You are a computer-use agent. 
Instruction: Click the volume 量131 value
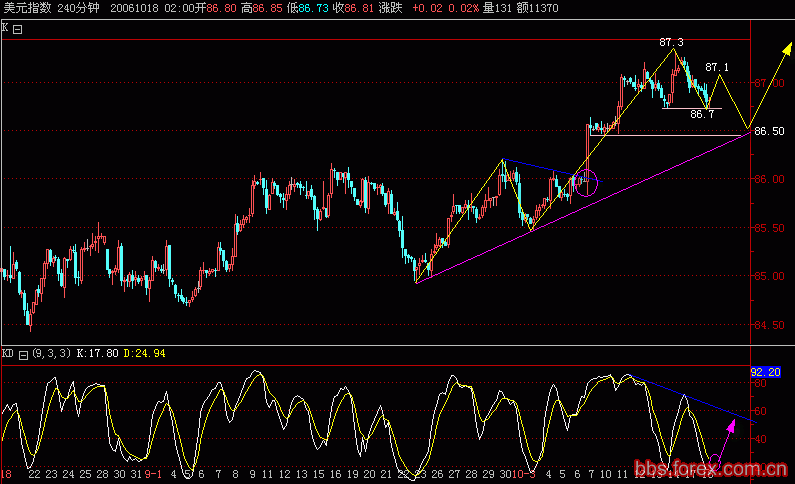[497, 8]
